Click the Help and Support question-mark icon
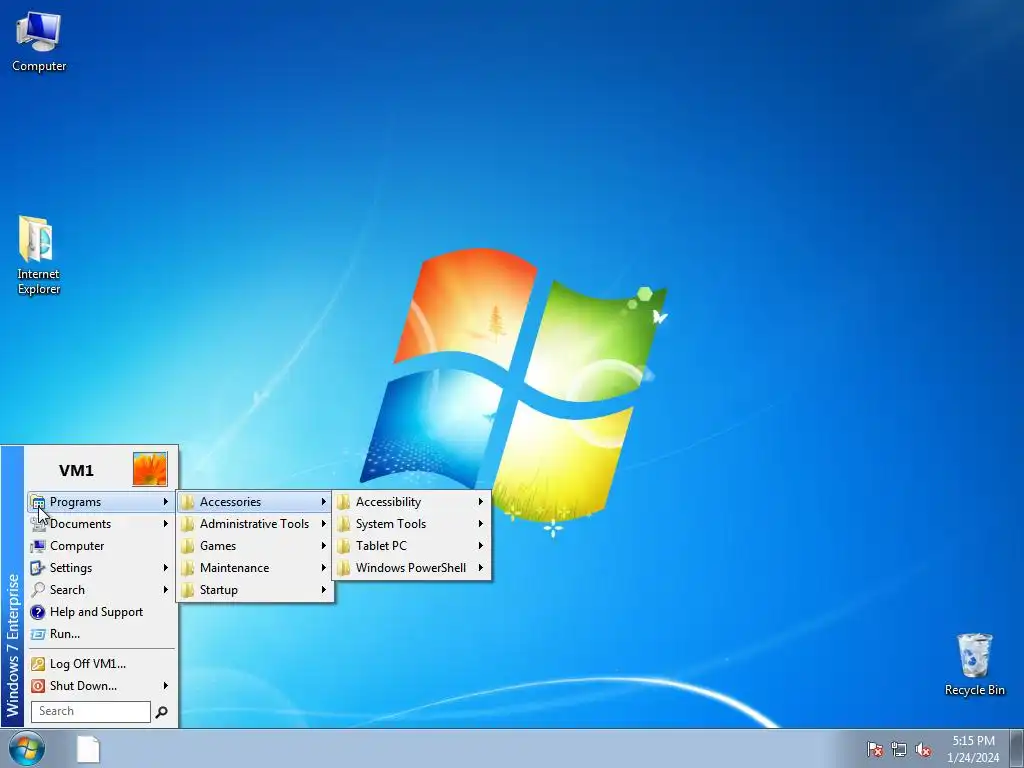1024x768 pixels. 38,612
